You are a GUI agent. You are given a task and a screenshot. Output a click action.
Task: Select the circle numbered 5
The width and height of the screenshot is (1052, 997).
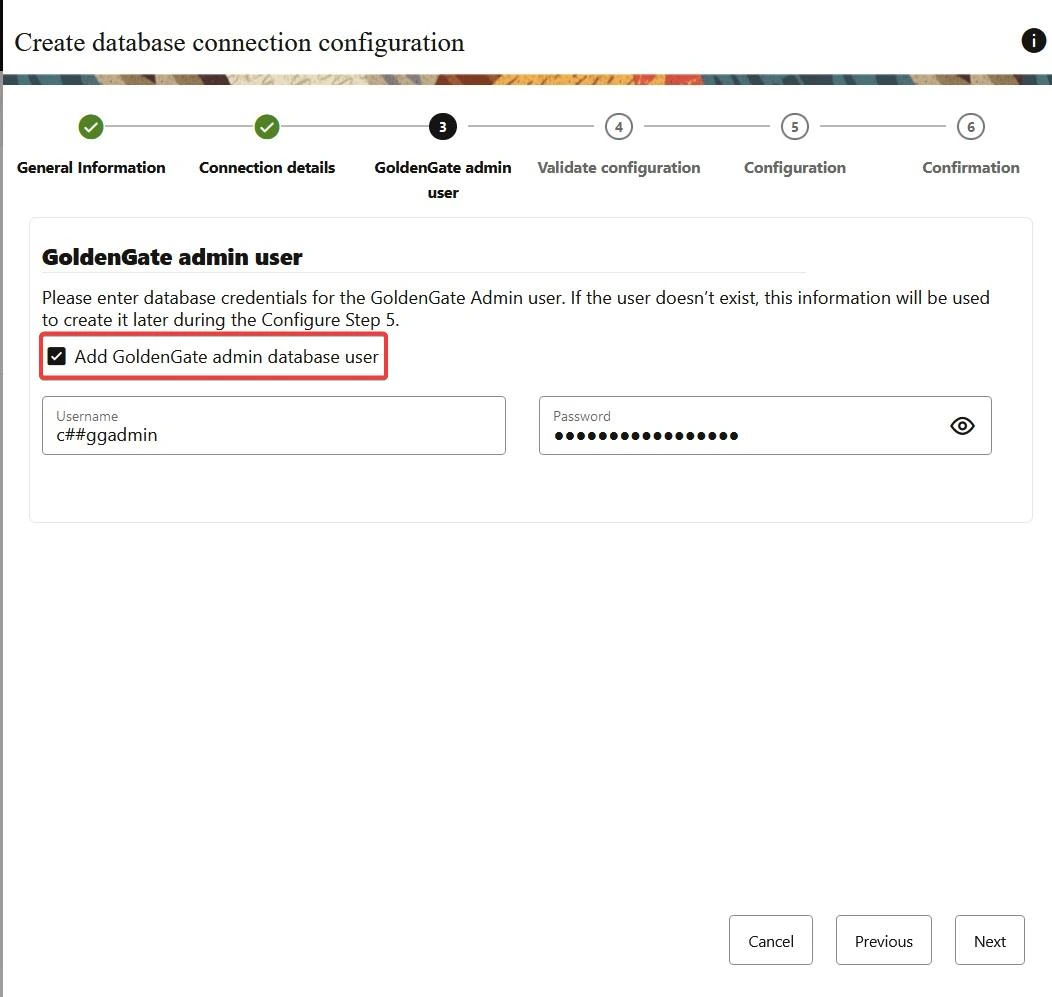tap(794, 127)
